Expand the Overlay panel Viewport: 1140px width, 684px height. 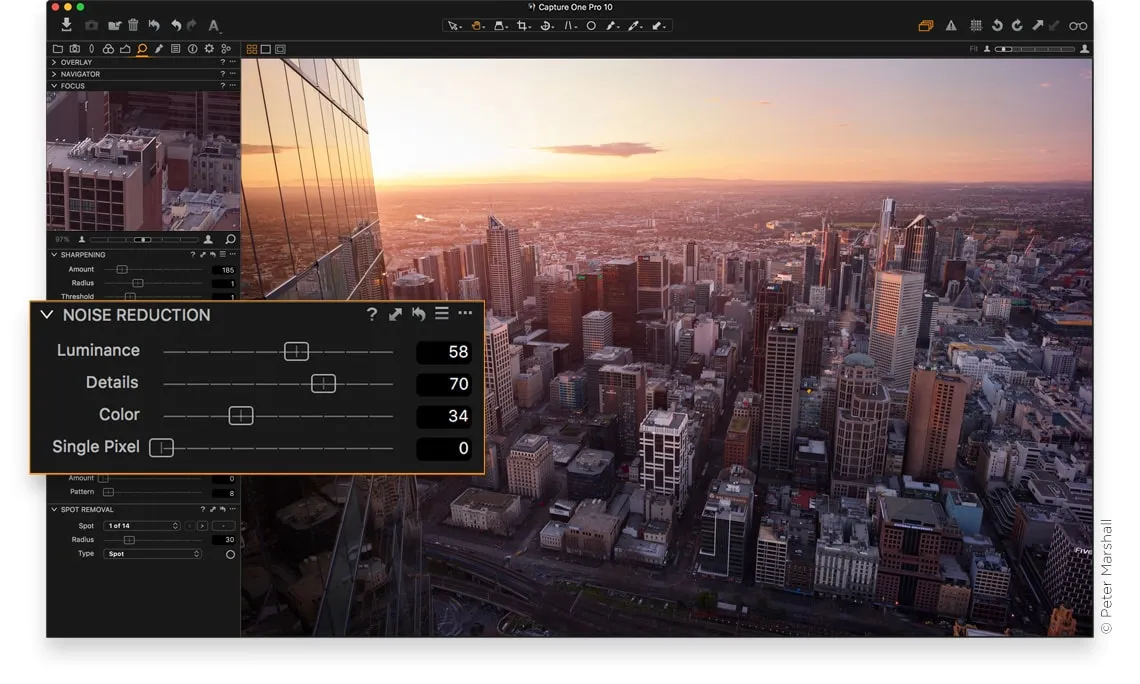pos(54,62)
